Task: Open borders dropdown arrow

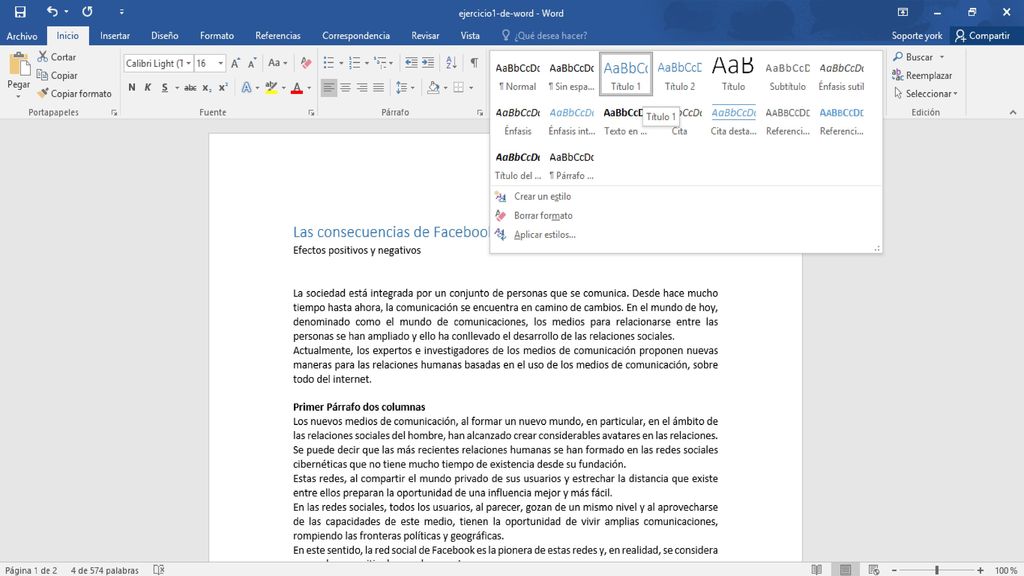Action: [x=471, y=88]
